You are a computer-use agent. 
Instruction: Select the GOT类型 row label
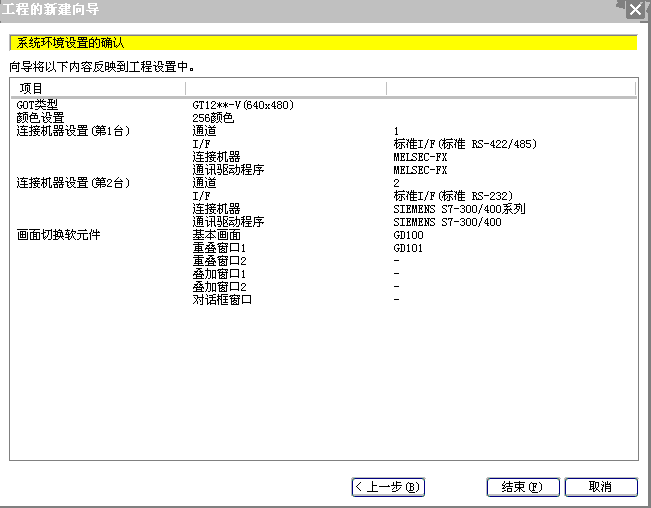[x=37, y=105]
